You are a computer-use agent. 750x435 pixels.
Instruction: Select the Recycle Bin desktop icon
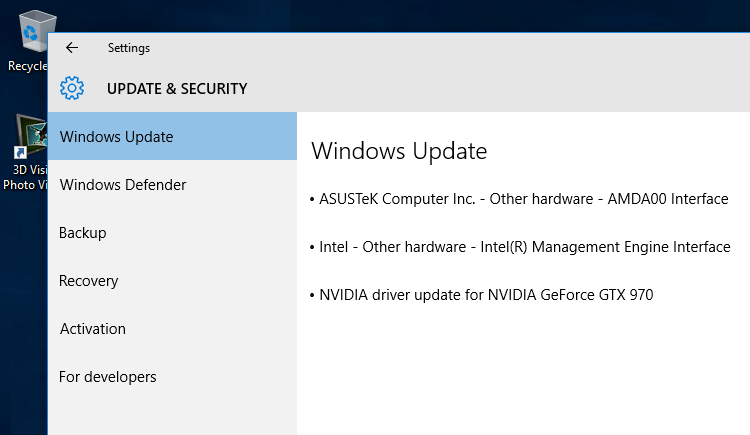[x=30, y=34]
